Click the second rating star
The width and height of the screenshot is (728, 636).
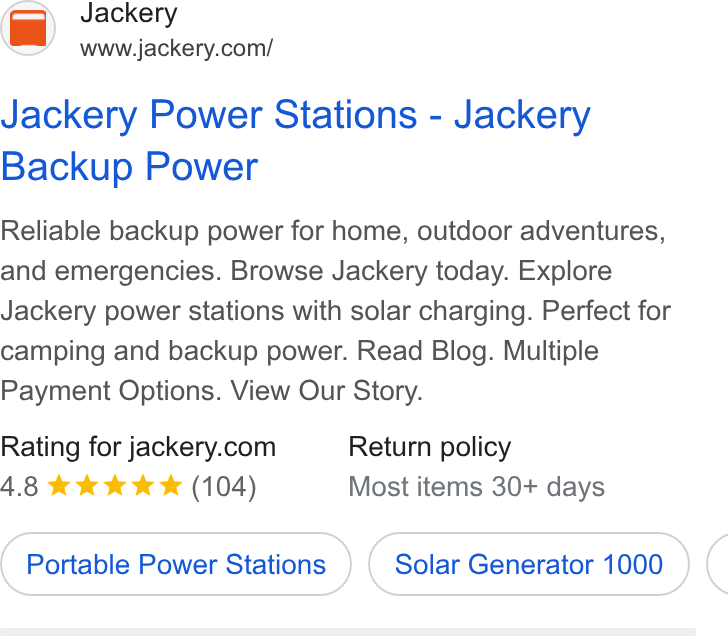pyautogui.click(x=87, y=486)
